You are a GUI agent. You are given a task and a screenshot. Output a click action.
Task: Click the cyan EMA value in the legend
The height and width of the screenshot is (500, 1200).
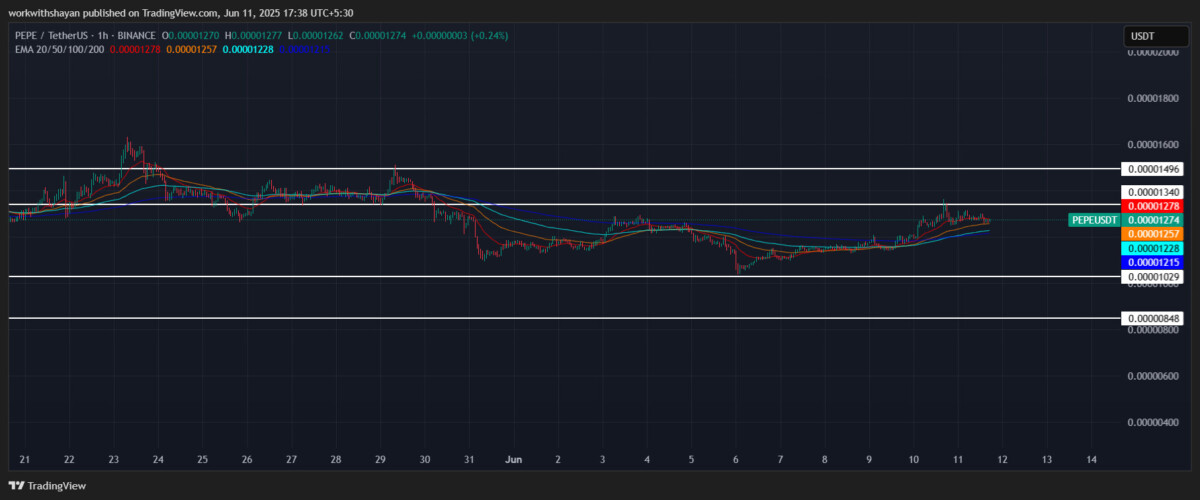(x=250, y=49)
